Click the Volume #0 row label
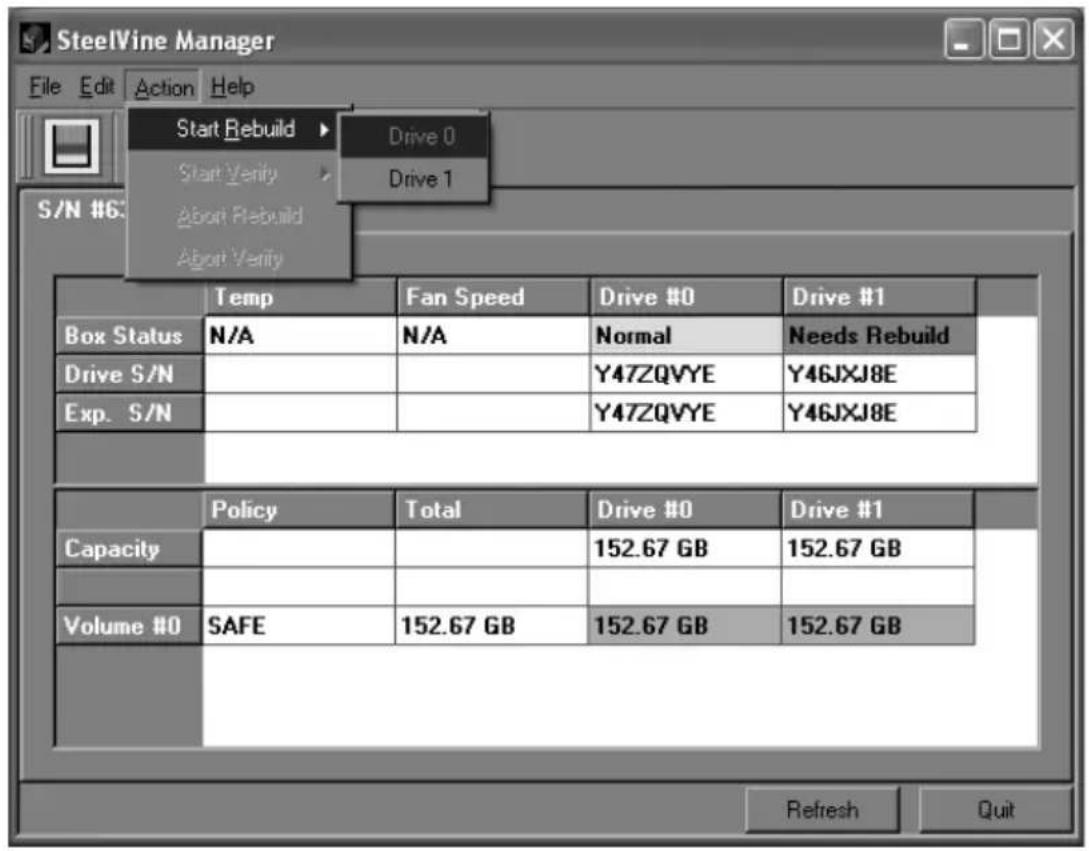 [x=129, y=626]
